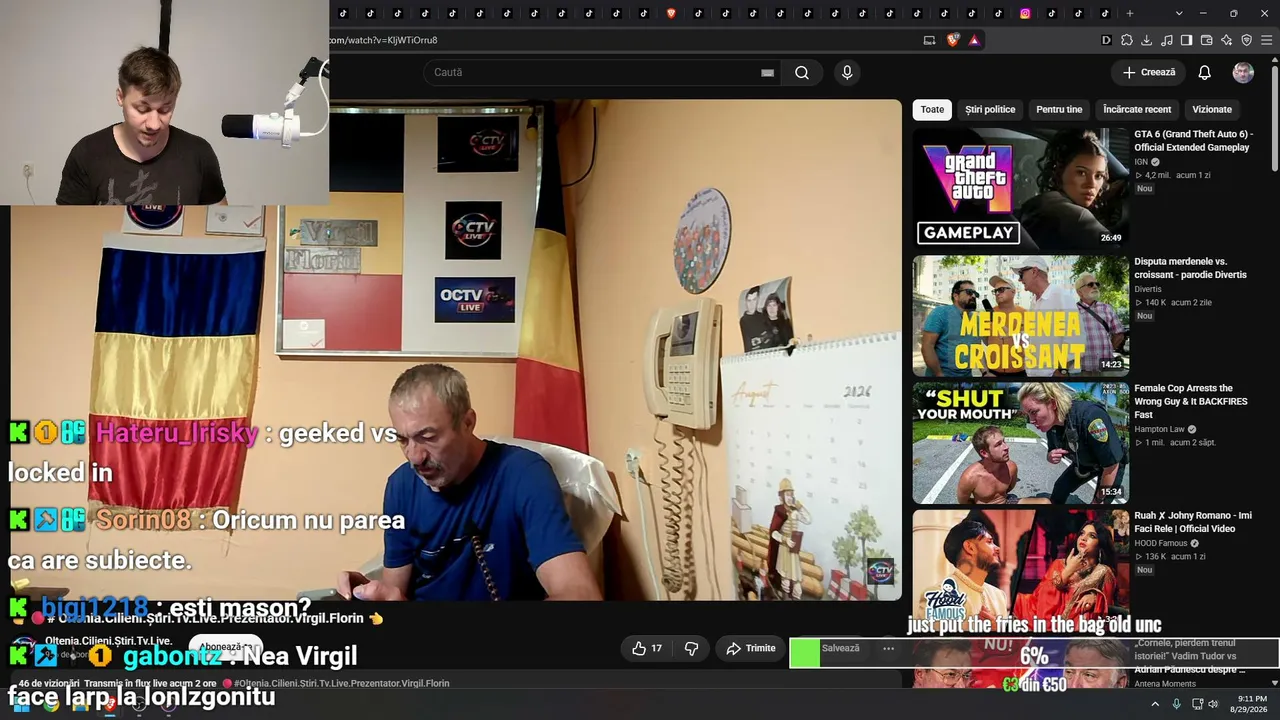1280x720 pixels.
Task: Open the YouTube account avatar menu
Action: coord(1243,72)
